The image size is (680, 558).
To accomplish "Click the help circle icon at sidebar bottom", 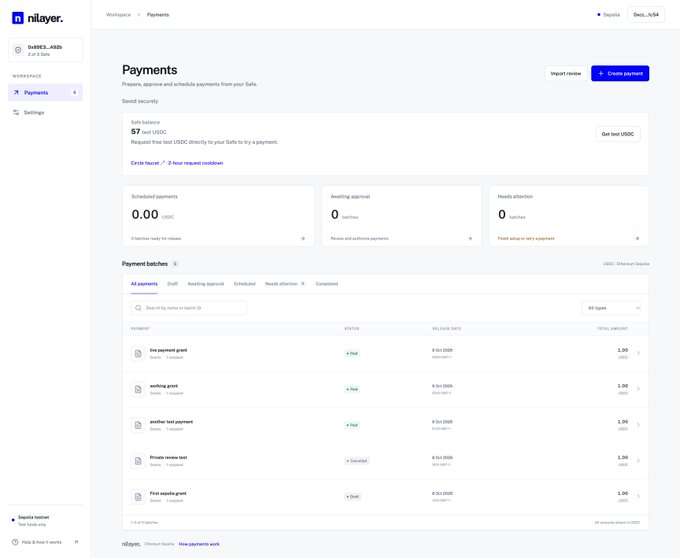I will pos(15,542).
